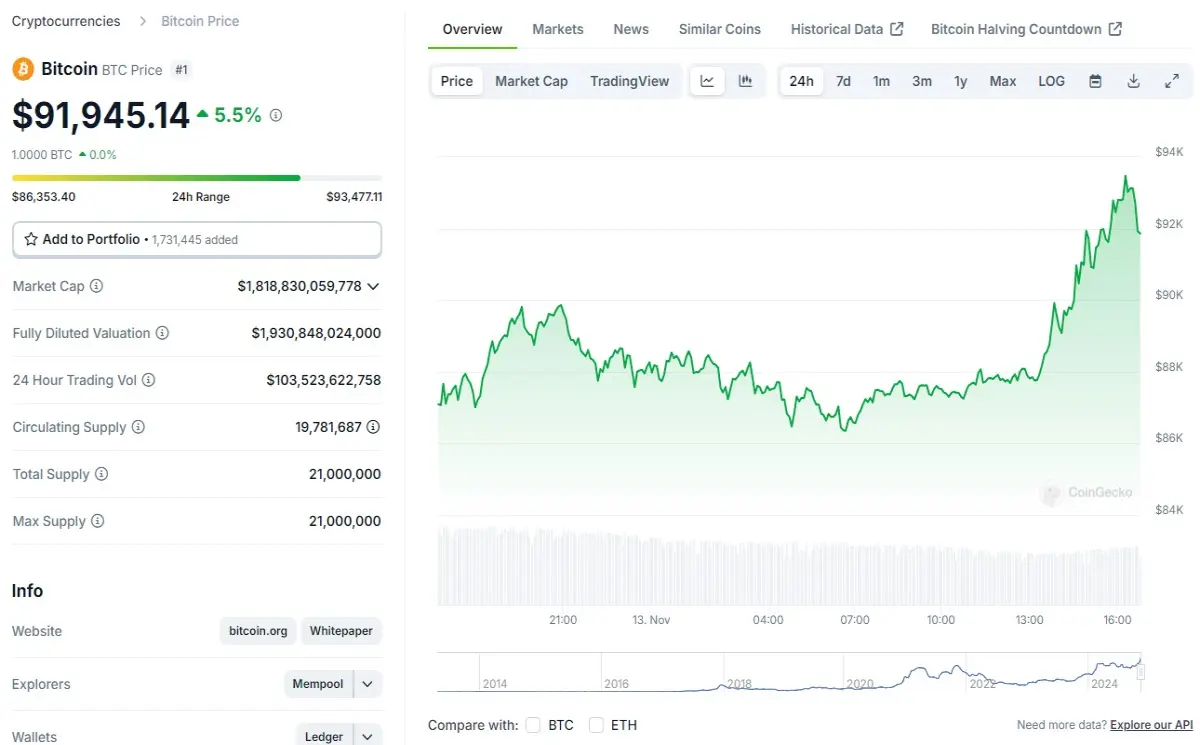Show Circulating Supply label info icon
Screen dimensions: 1200x745
pos(138,427)
